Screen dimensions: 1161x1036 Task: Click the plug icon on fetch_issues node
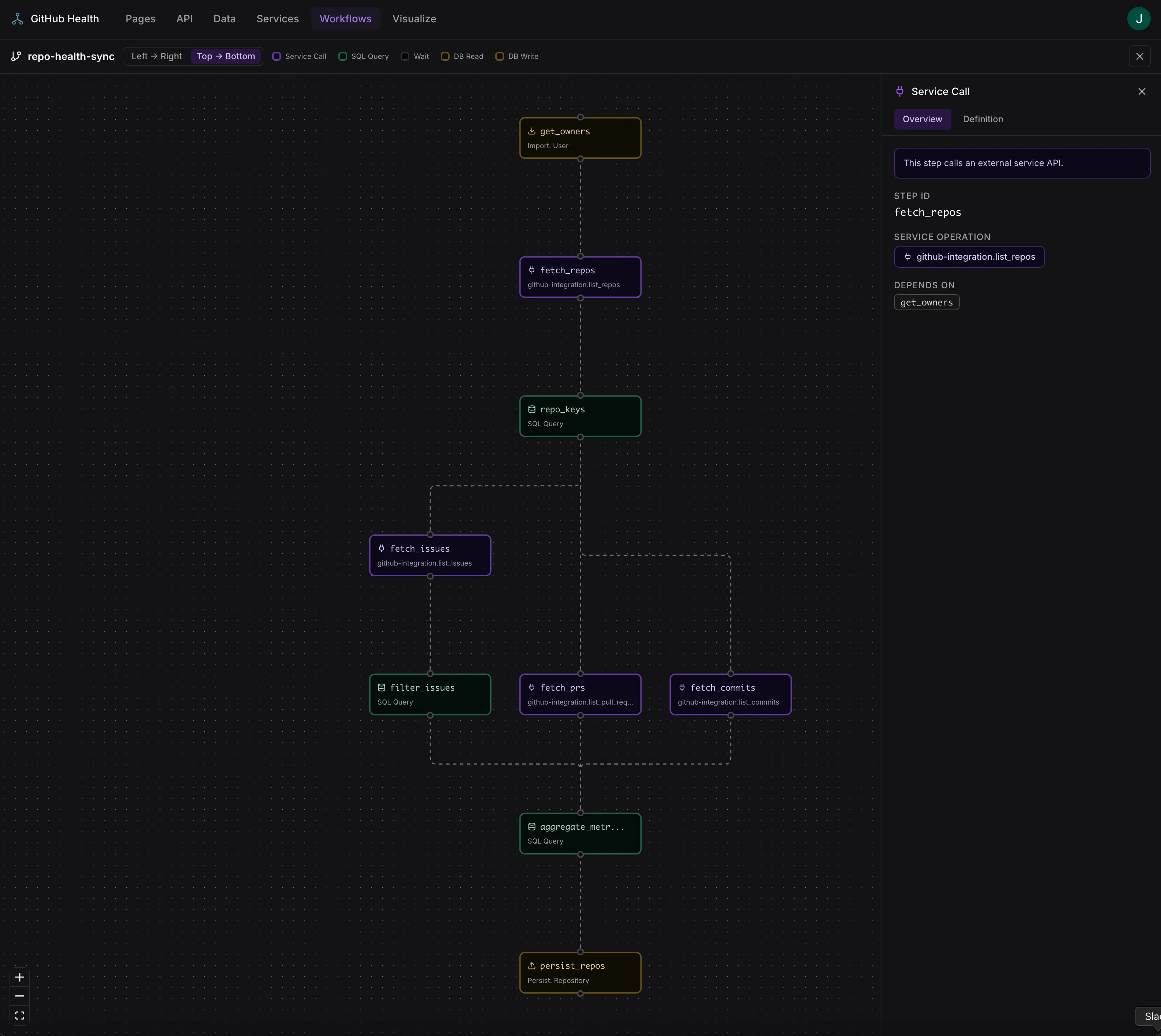[x=381, y=549]
